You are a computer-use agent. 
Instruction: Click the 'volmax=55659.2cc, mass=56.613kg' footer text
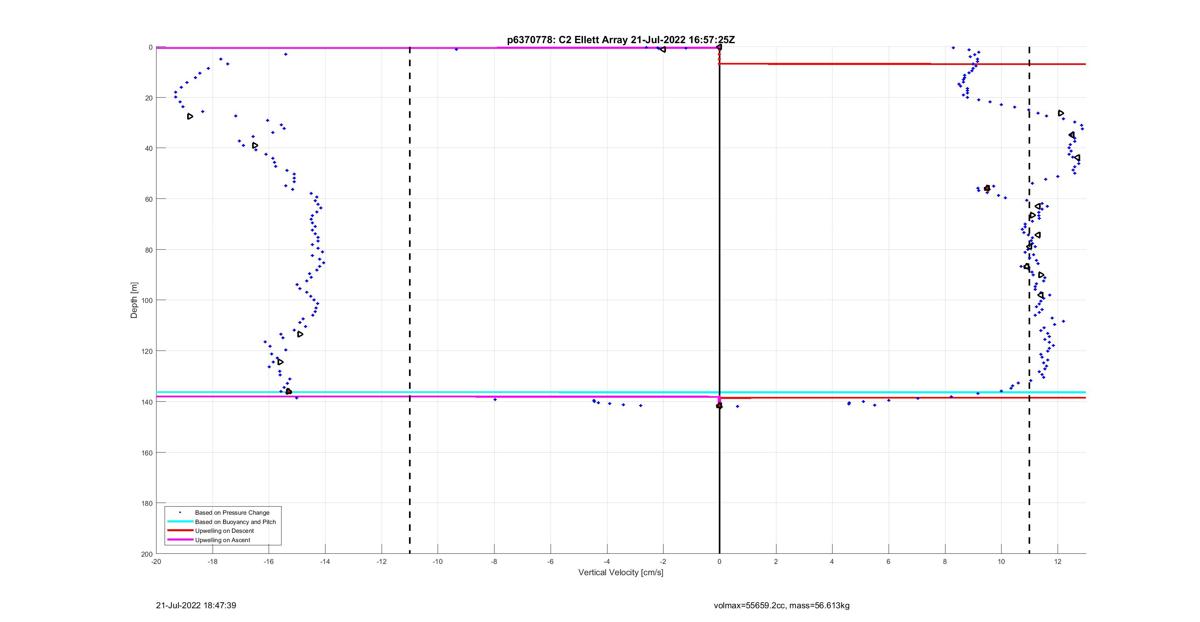click(x=781, y=605)
